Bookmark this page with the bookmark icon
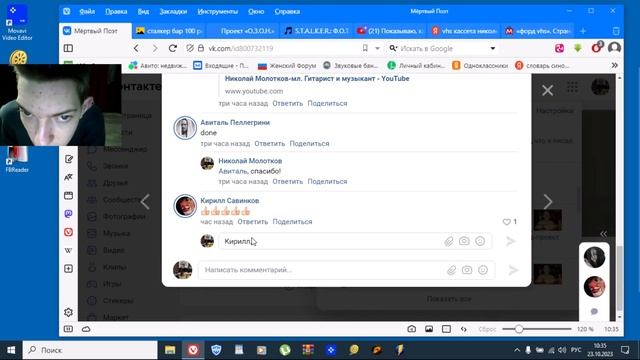The height and width of the screenshot is (360, 640). coord(365,48)
